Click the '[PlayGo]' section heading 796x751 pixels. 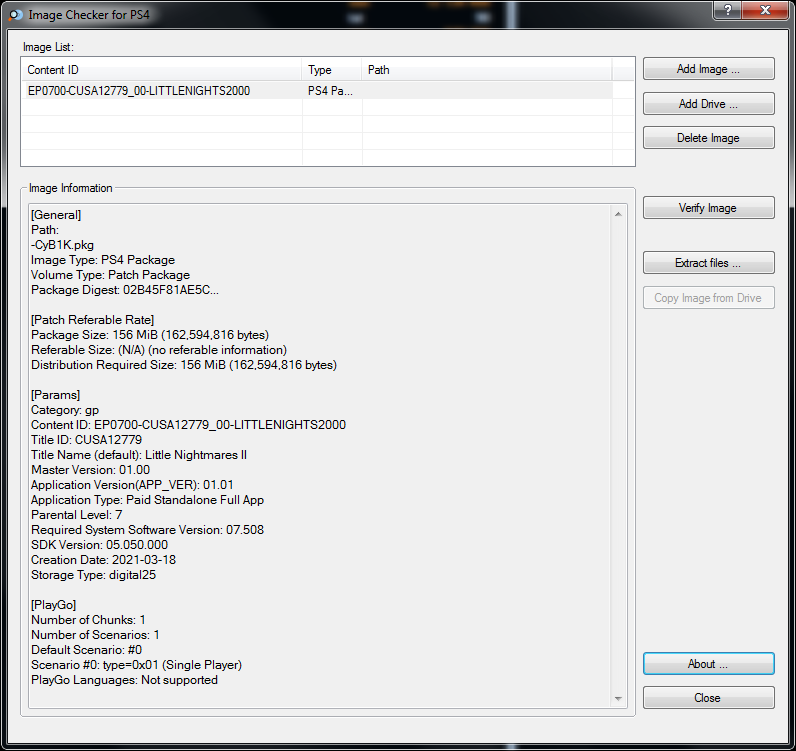[54, 605]
